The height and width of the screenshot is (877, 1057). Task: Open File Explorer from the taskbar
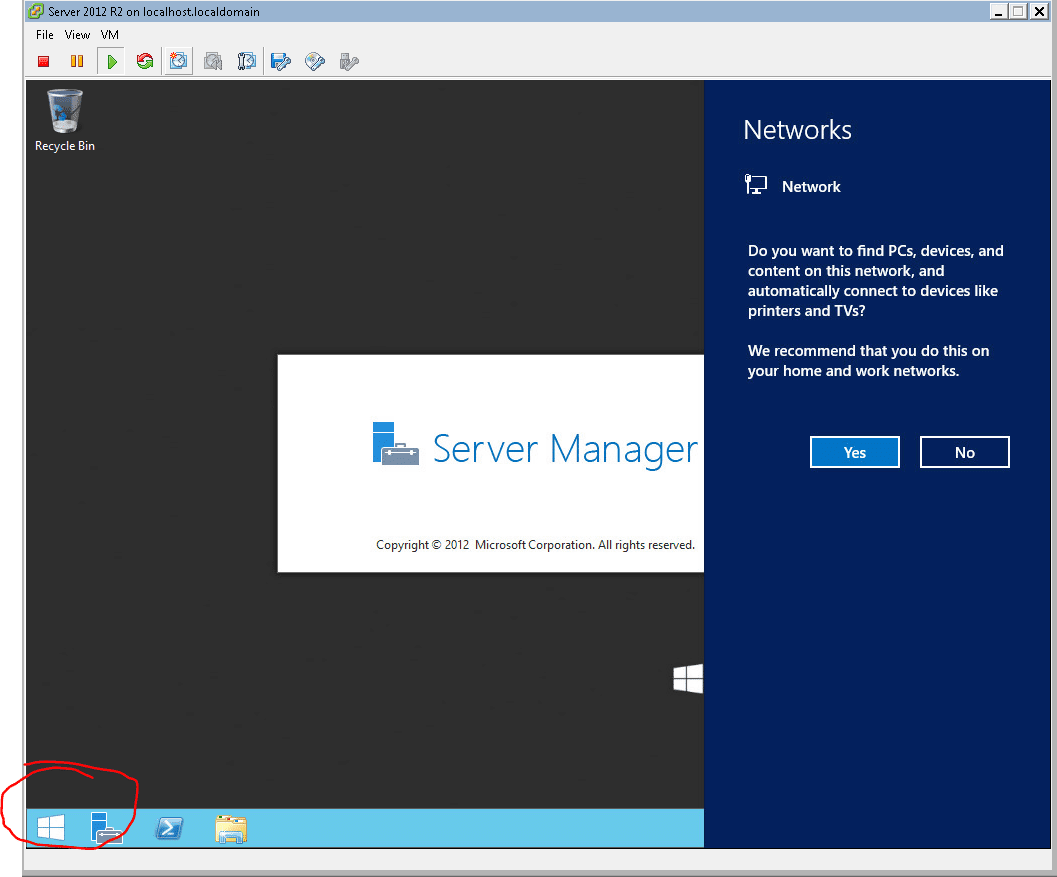(231, 828)
